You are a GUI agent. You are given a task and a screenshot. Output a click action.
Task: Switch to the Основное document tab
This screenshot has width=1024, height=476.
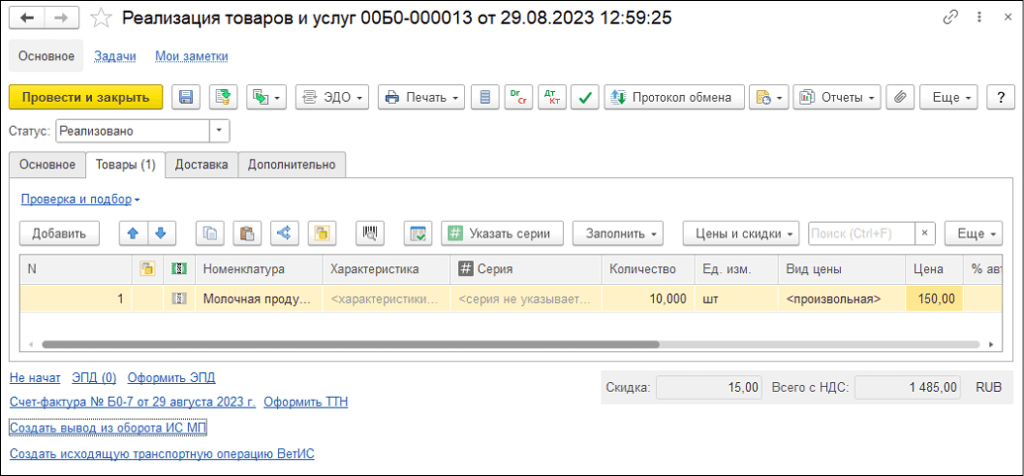point(47,165)
